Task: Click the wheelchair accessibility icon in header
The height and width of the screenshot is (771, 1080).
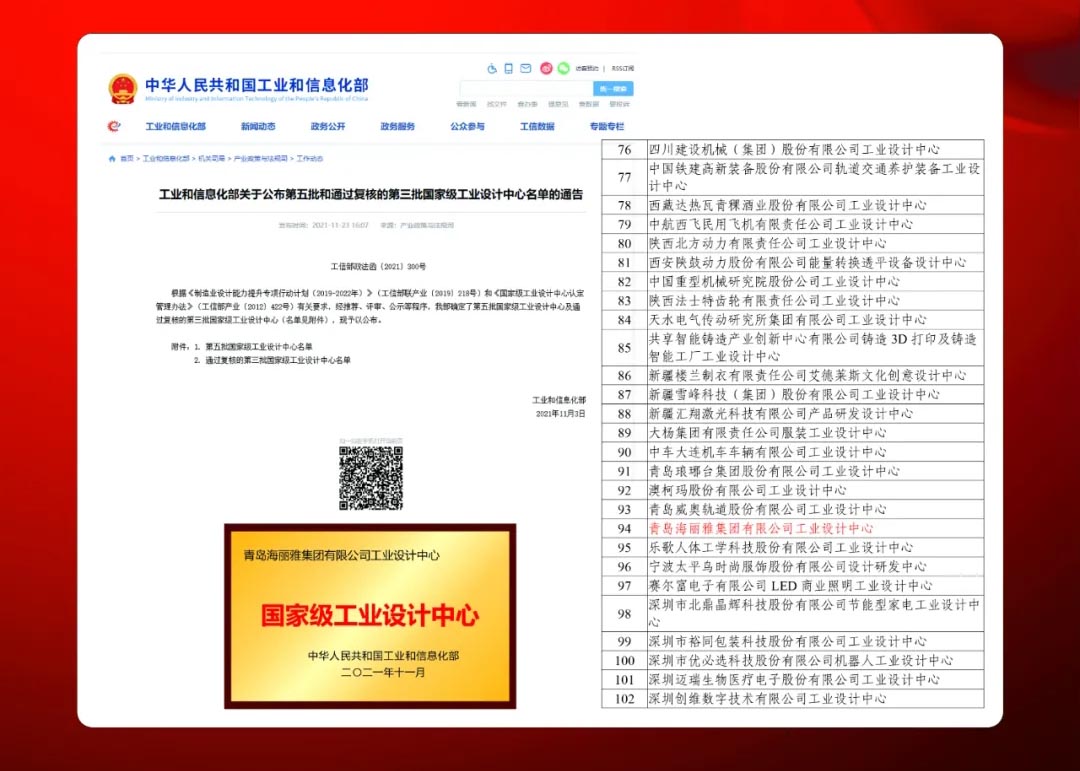Action: (x=492, y=68)
